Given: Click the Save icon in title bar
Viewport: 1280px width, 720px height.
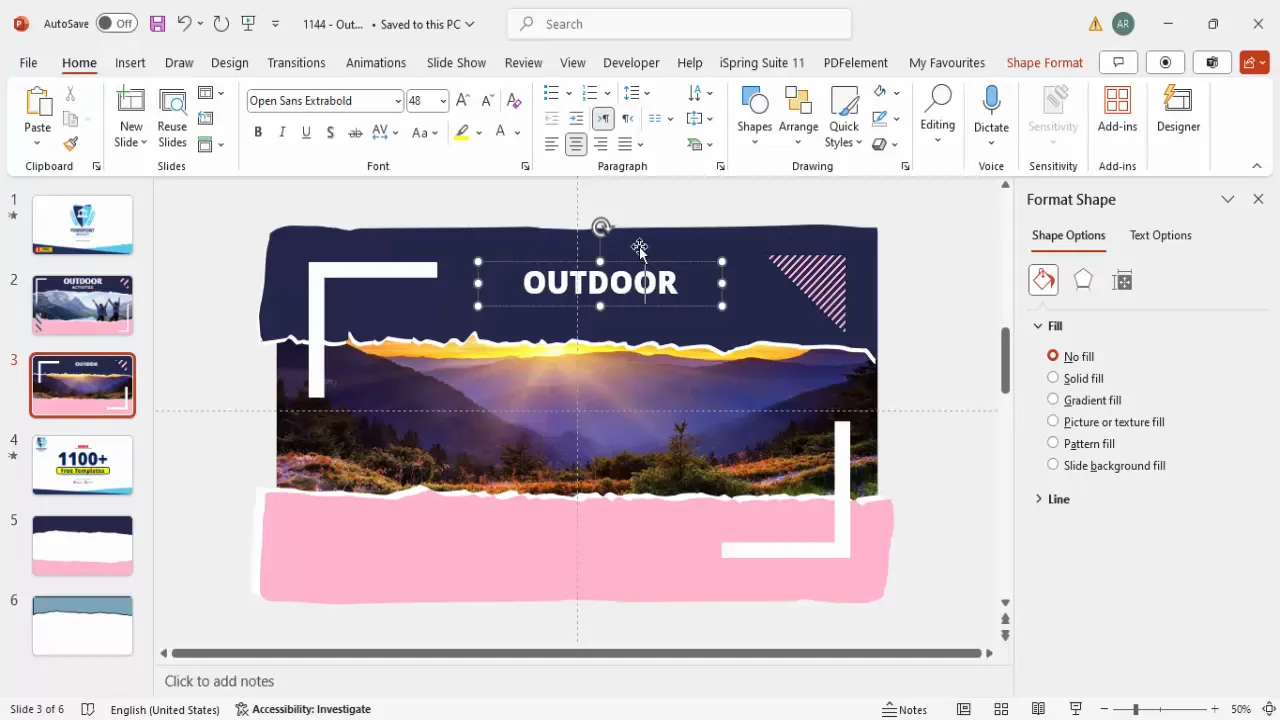Looking at the screenshot, I should pyautogui.click(x=157, y=23).
